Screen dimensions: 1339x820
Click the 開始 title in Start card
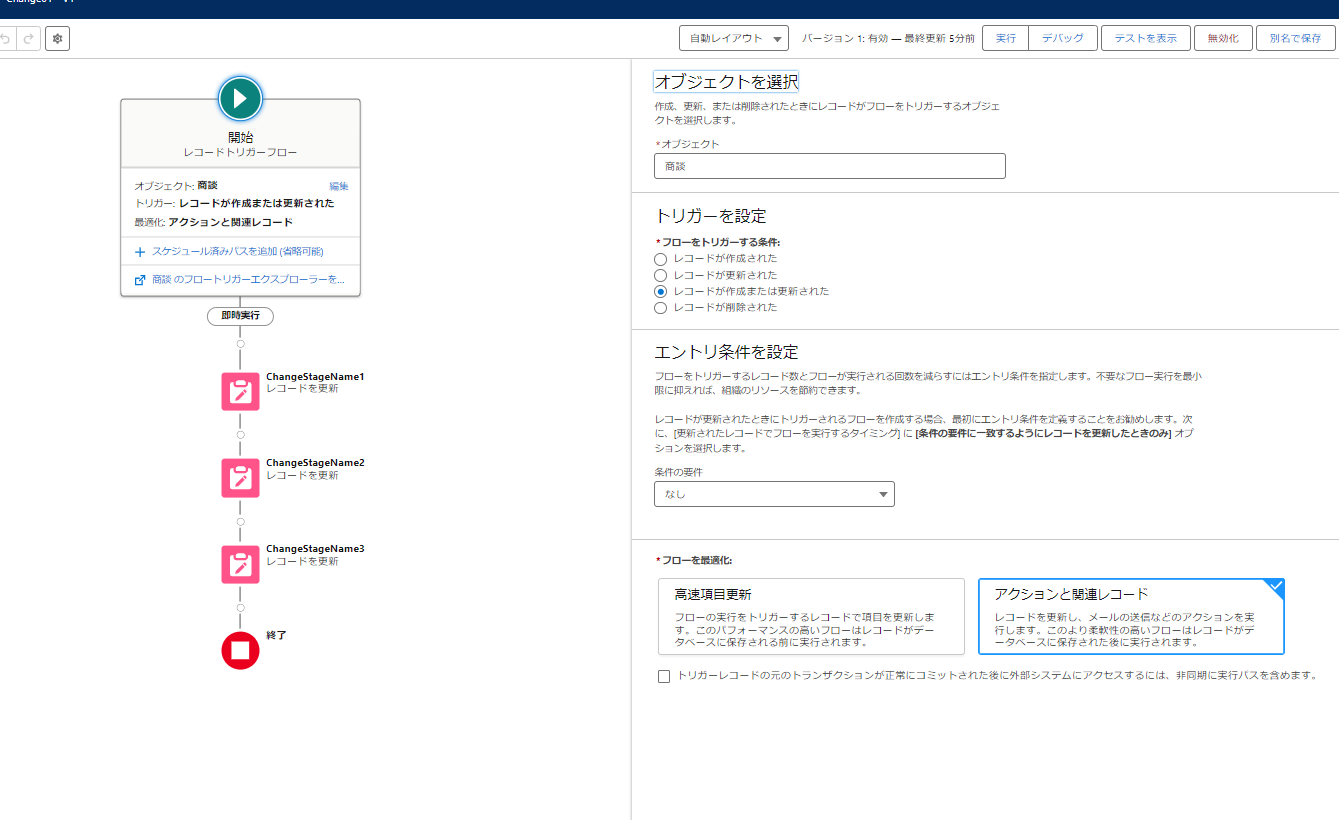(x=240, y=138)
